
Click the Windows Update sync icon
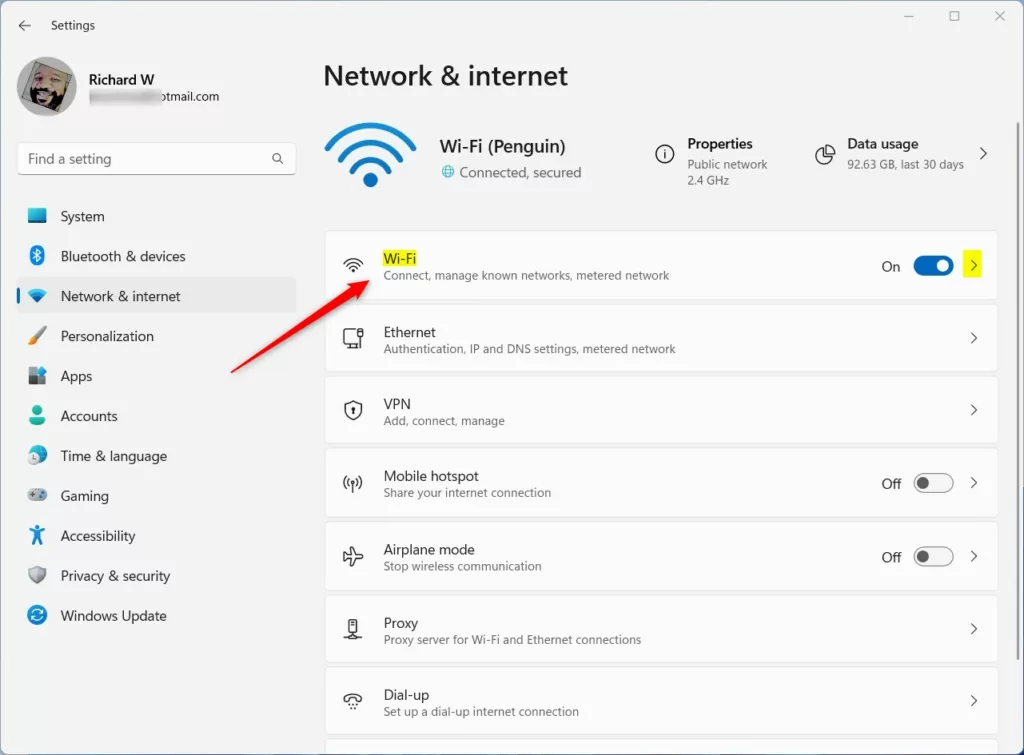click(37, 615)
